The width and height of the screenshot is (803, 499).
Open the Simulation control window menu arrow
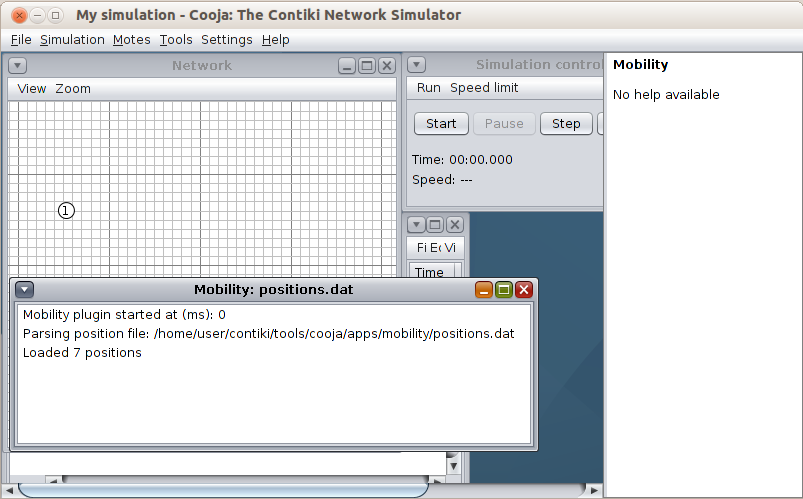point(417,66)
